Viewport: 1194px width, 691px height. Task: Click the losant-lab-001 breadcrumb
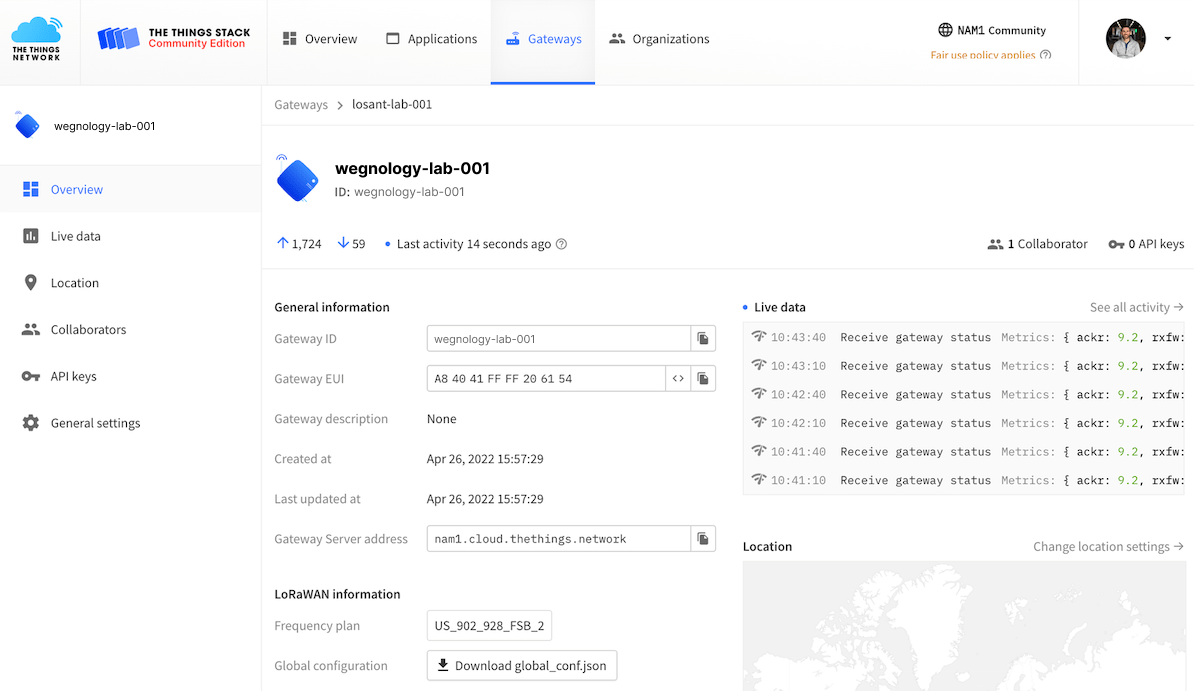click(391, 104)
